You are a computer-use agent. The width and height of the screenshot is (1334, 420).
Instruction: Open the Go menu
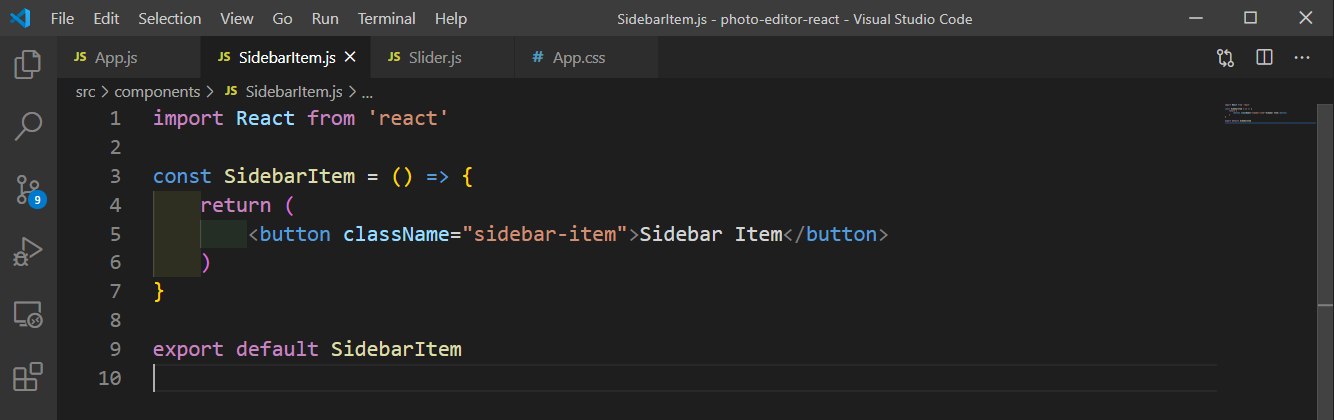(283, 19)
